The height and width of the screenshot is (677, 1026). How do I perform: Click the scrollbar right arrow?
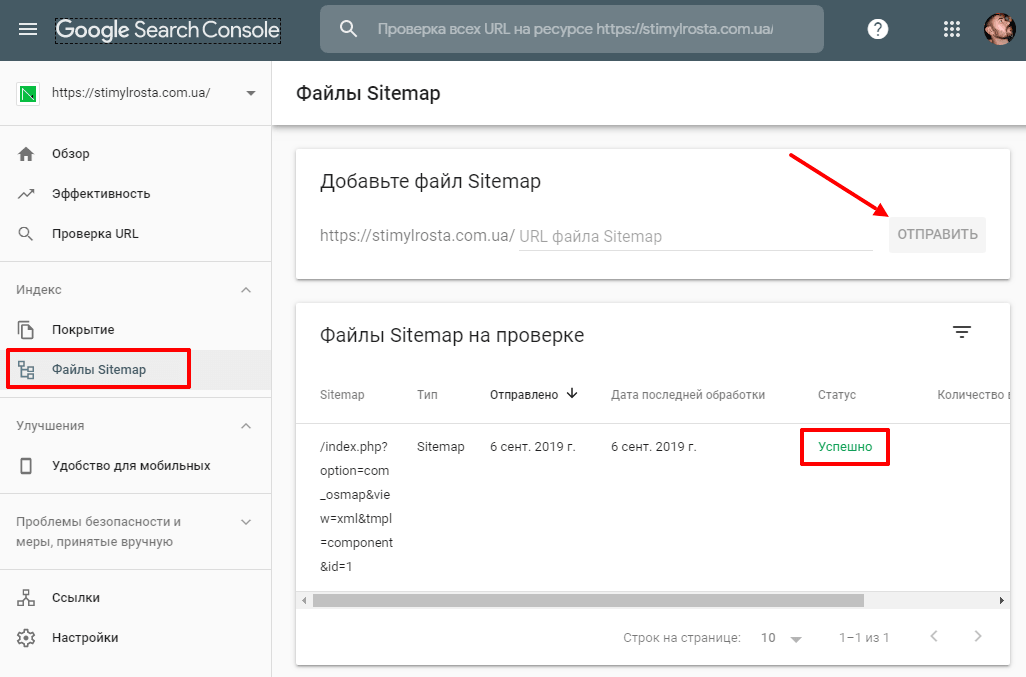[1002, 600]
